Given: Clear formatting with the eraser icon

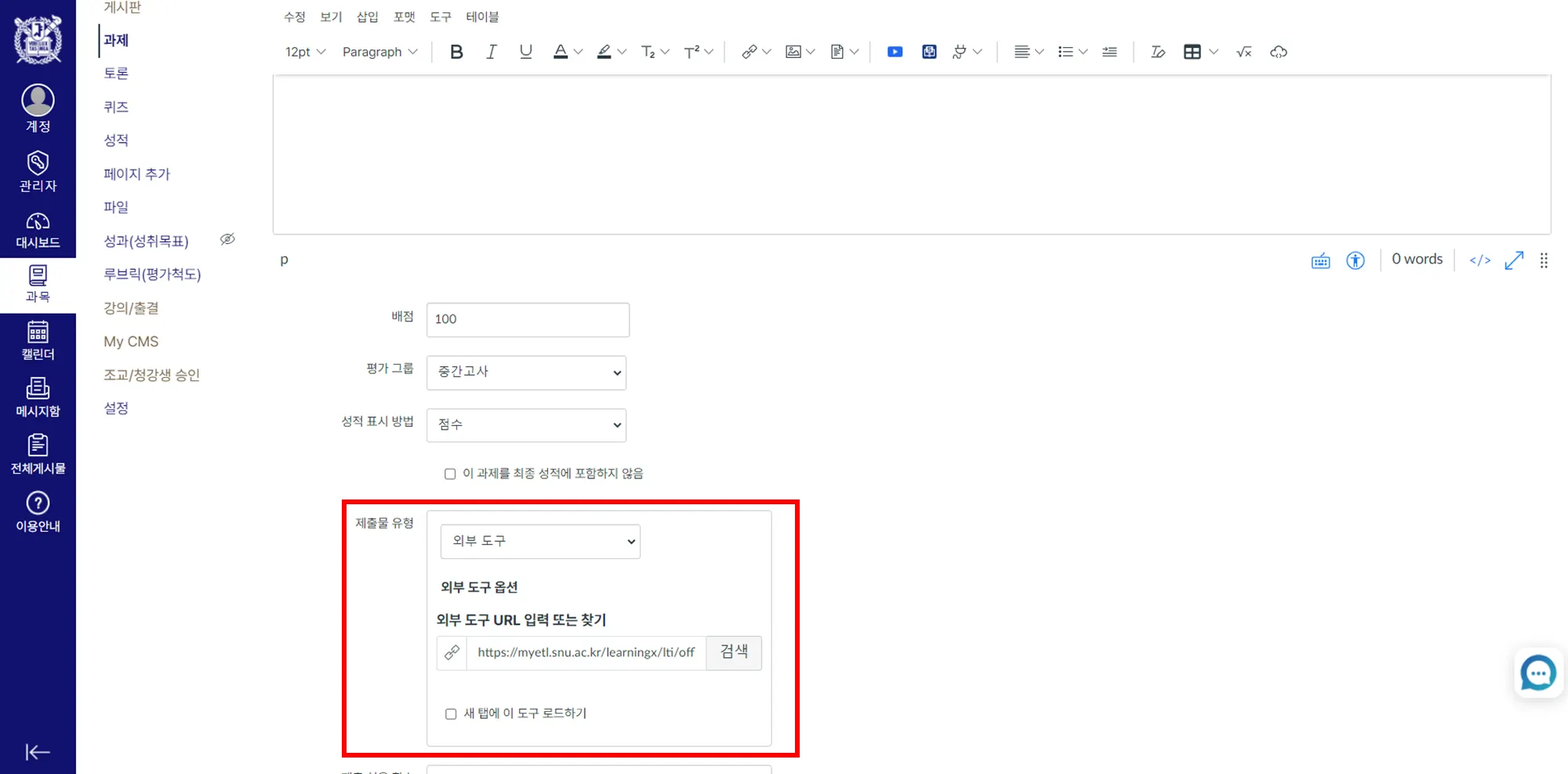Looking at the screenshot, I should 1157,52.
